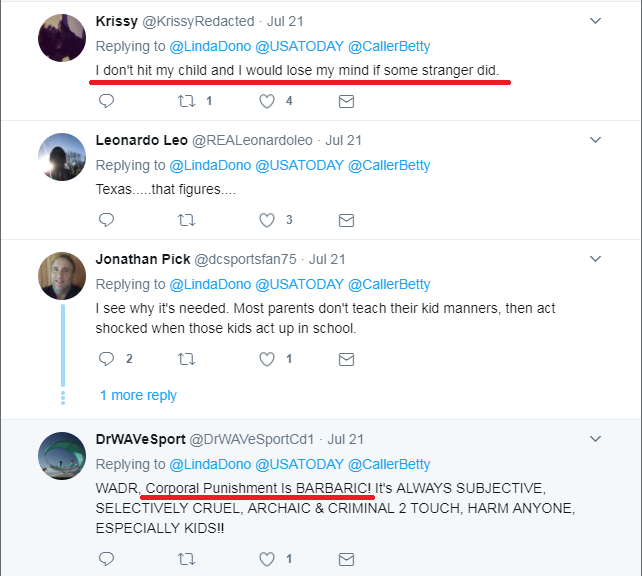
Task: Retweet DrWAVeSport's tweet
Action: [186, 558]
